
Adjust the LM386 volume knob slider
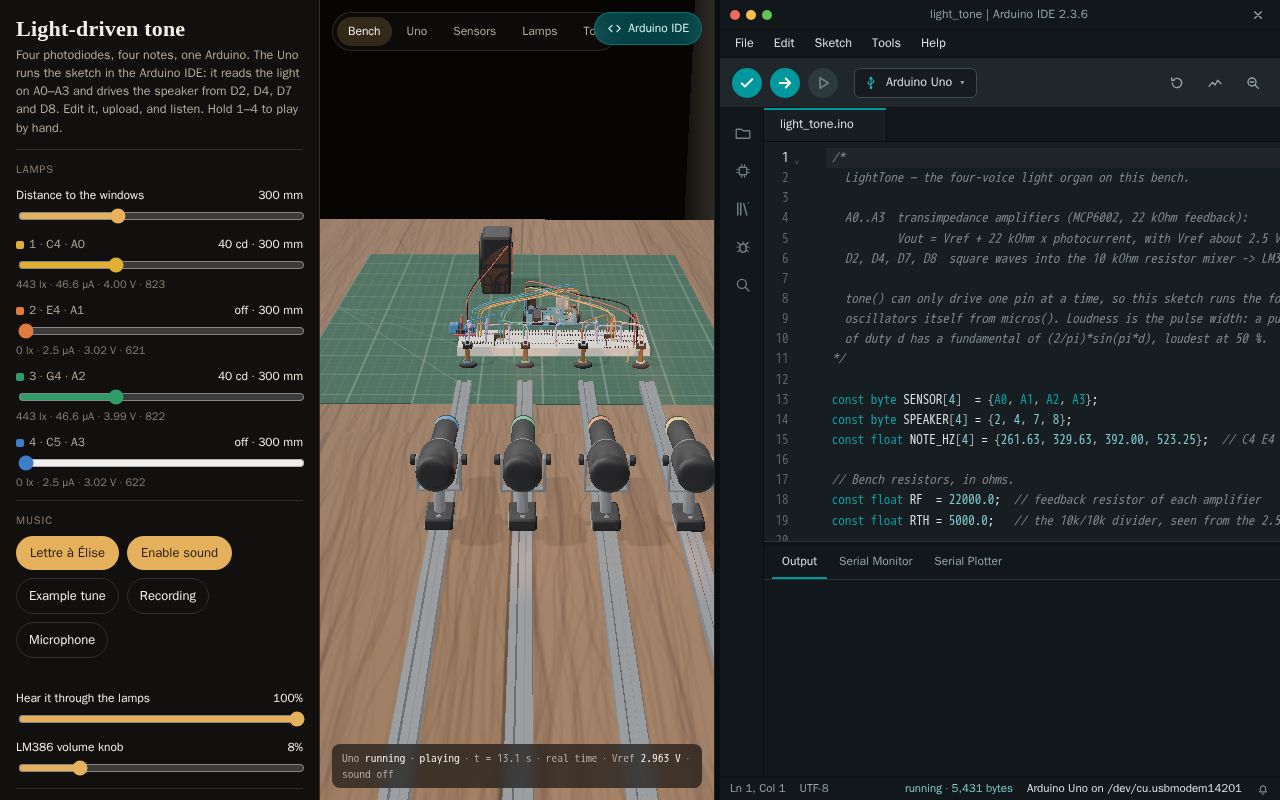160,768
